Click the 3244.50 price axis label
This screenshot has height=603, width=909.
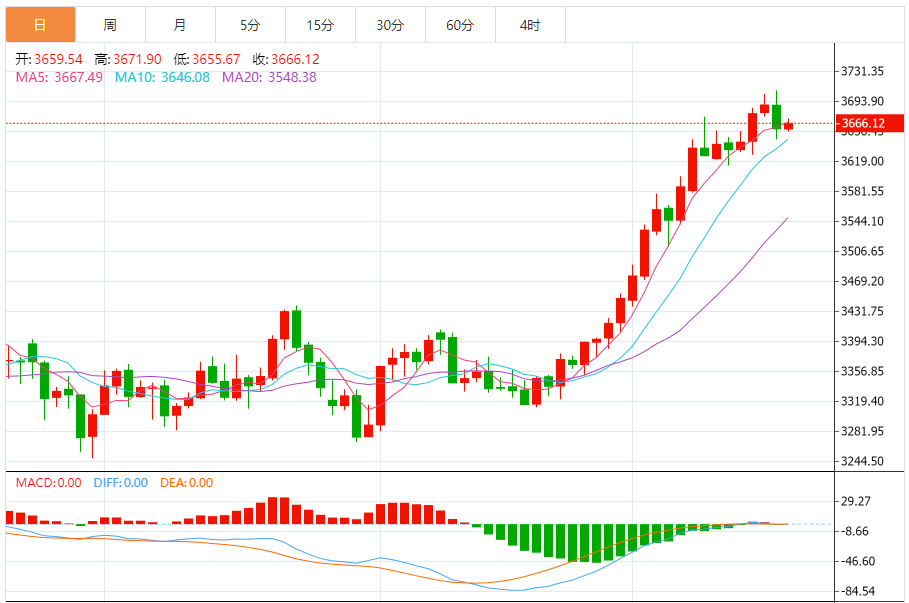click(863, 461)
